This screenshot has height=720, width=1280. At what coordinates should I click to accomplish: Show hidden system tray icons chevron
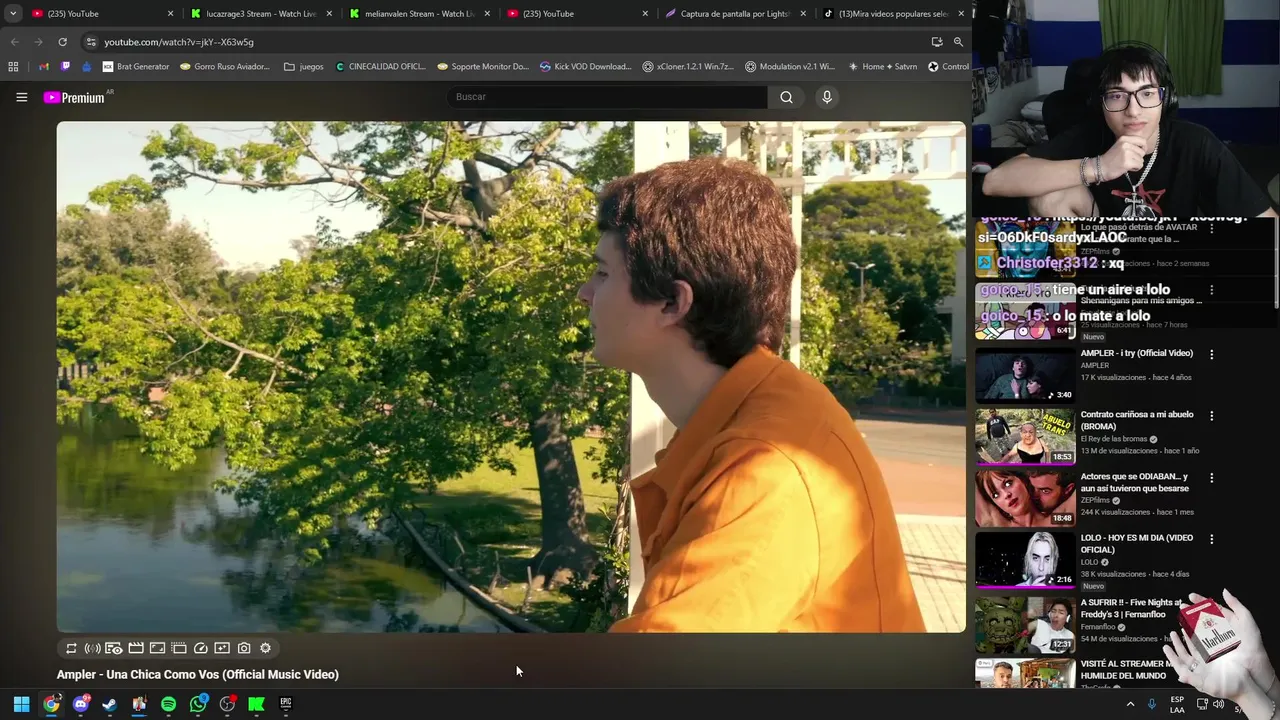point(1130,704)
